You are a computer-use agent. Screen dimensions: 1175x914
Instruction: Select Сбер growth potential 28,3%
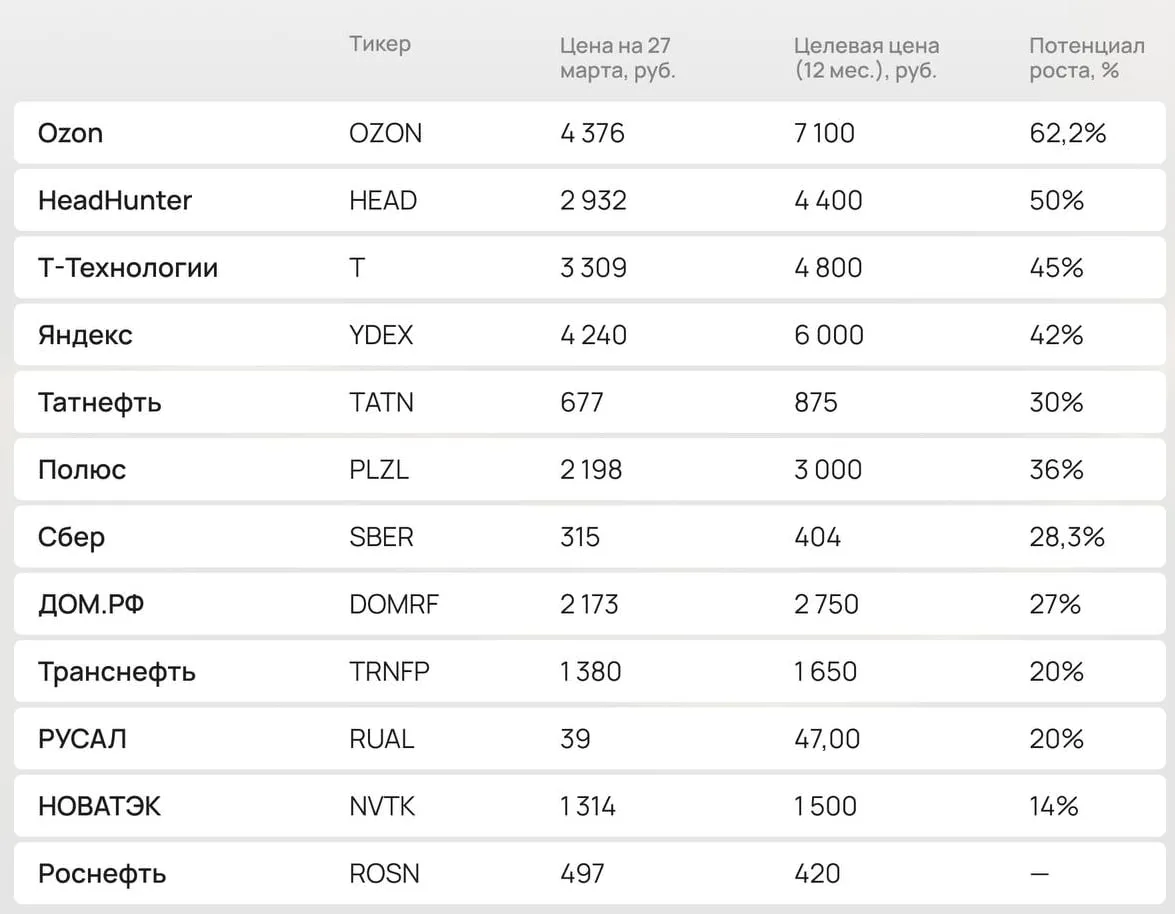pos(1066,537)
